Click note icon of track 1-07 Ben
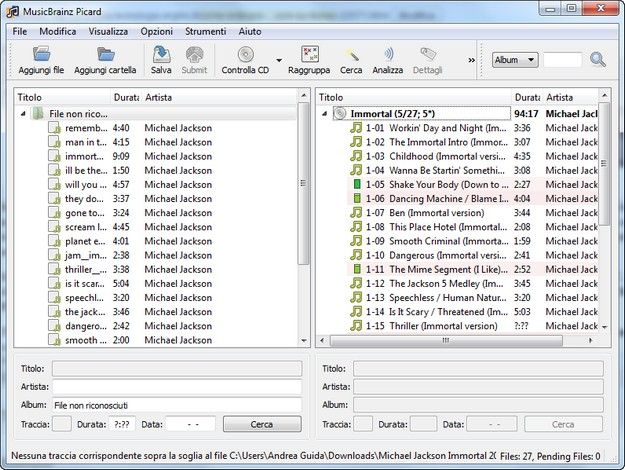625x470 pixels. pos(356,212)
